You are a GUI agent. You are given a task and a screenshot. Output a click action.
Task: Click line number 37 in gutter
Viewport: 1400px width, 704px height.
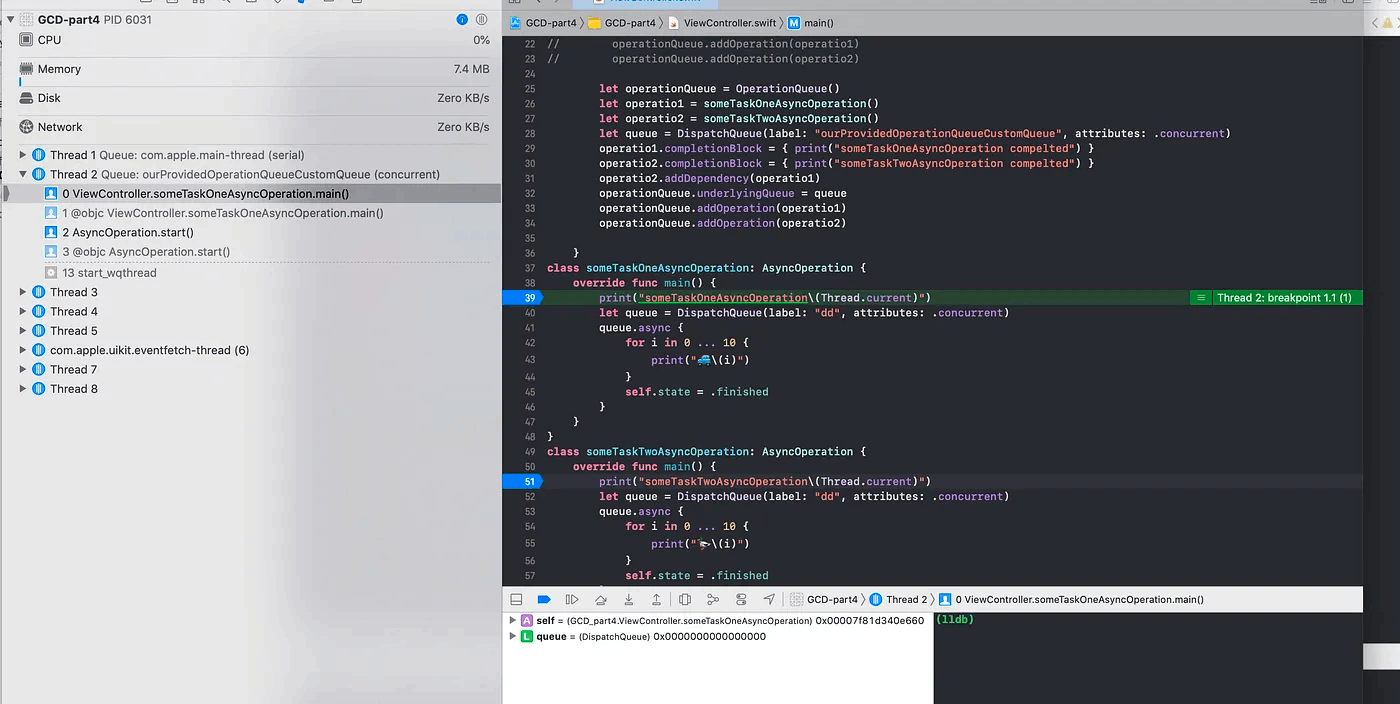coord(530,268)
